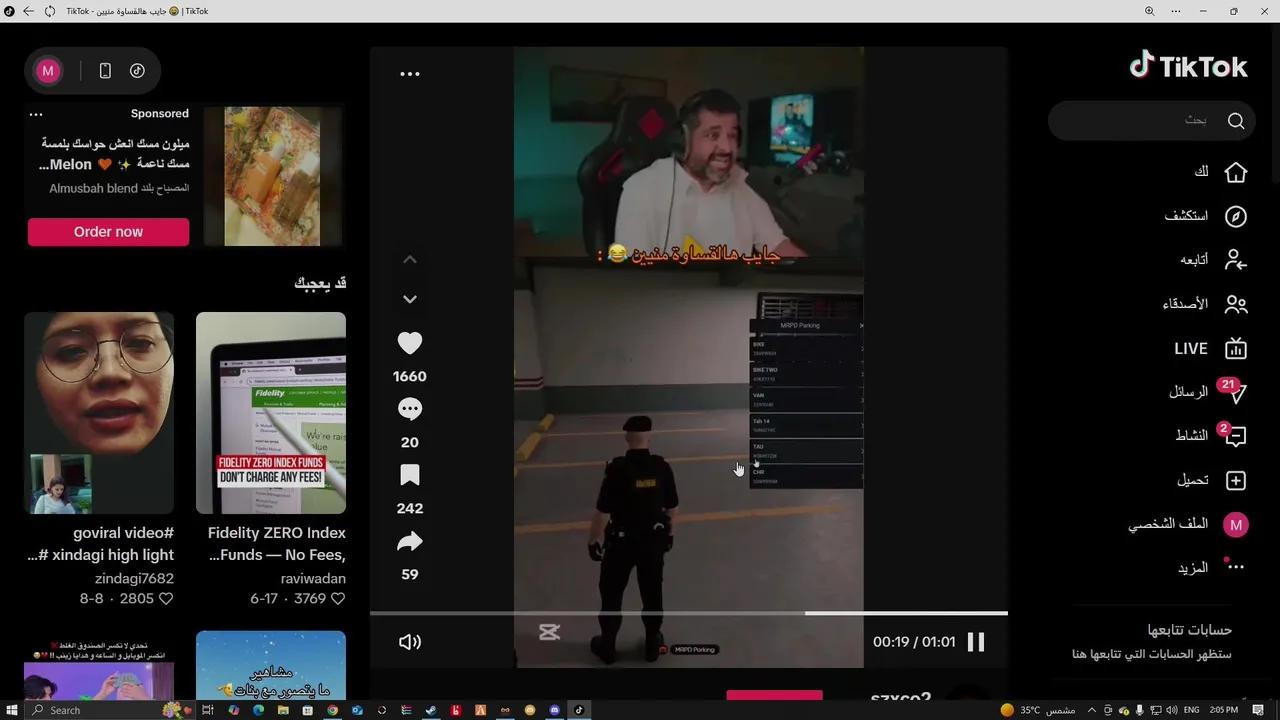Click the TikTok coin icon

coord(137,71)
